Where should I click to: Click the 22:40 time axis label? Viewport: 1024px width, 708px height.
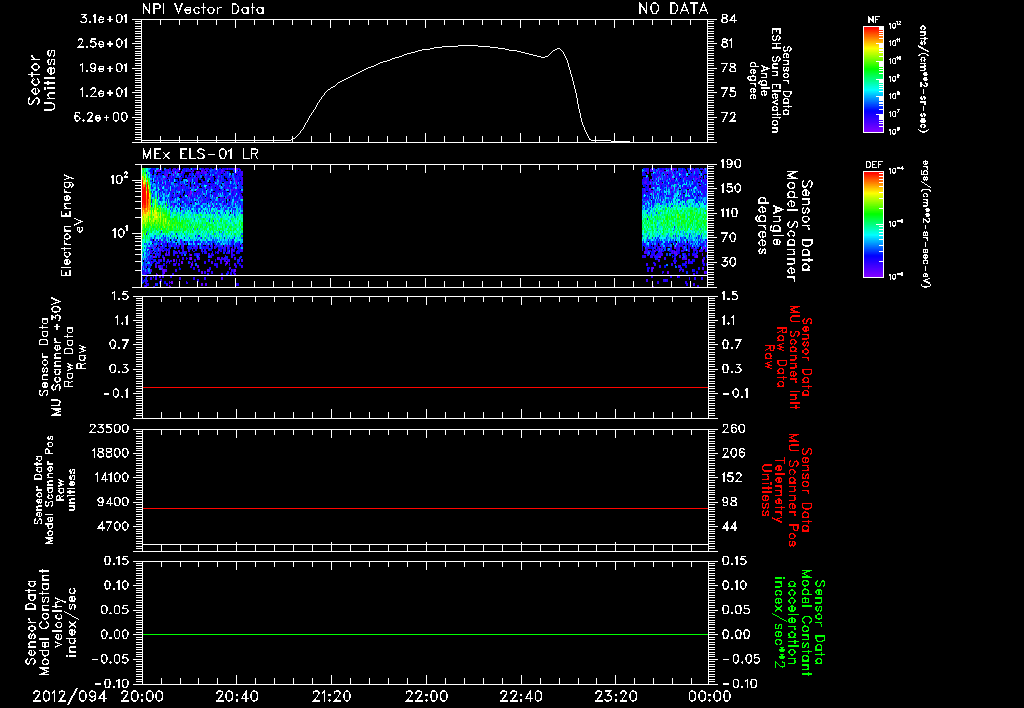[x=520, y=696]
